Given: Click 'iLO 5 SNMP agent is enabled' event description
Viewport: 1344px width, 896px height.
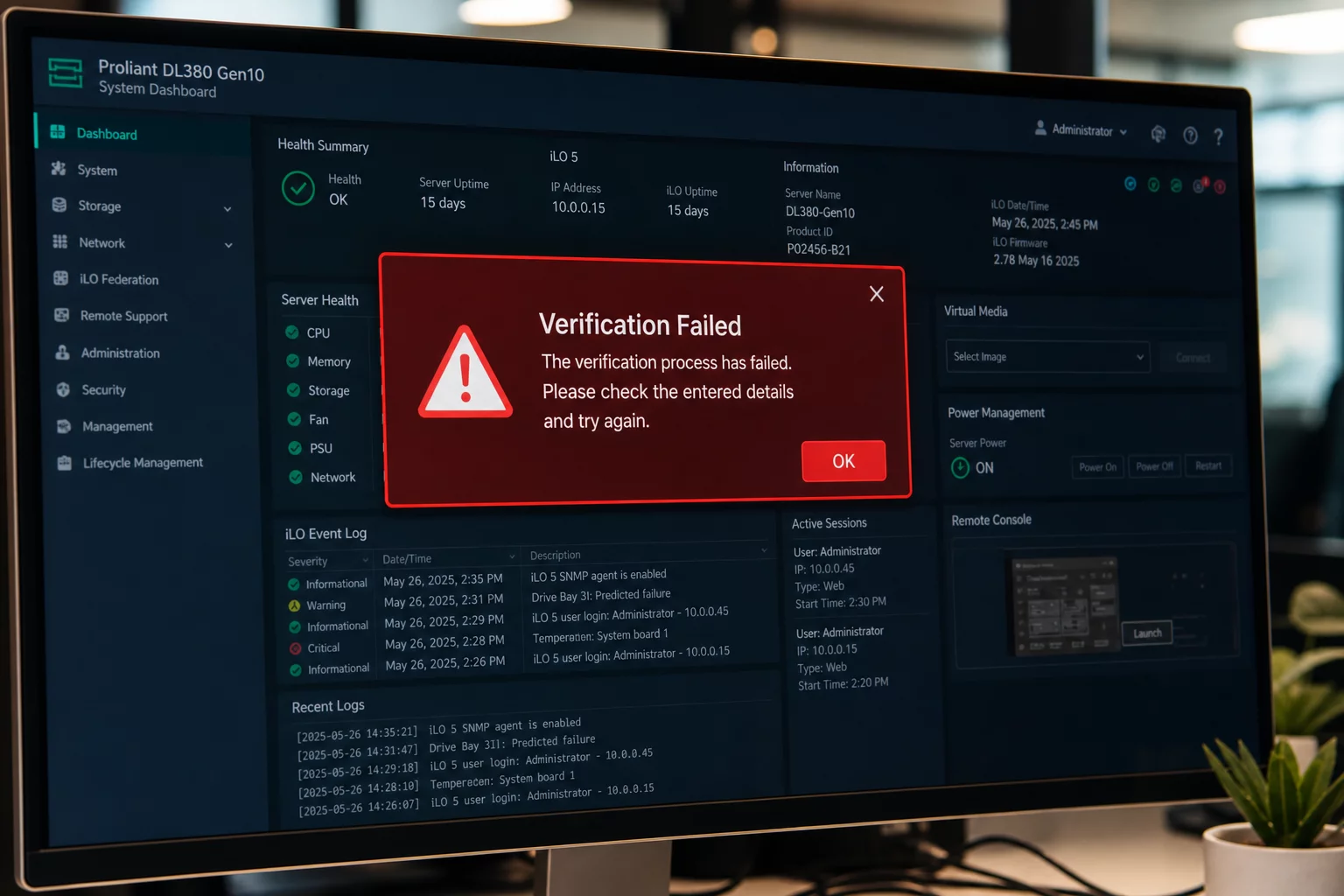Looking at the screenshot, I should click(598, 575).
